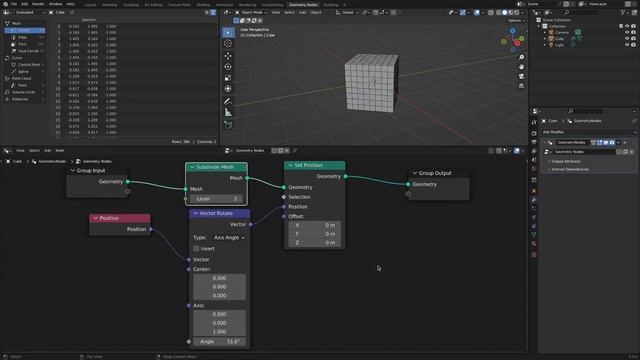Select the Cube object in outliner

click(560, 39)
